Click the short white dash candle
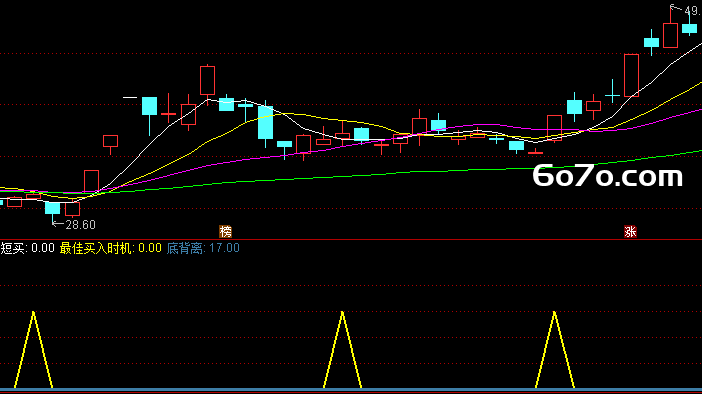 tap(130, 97)
